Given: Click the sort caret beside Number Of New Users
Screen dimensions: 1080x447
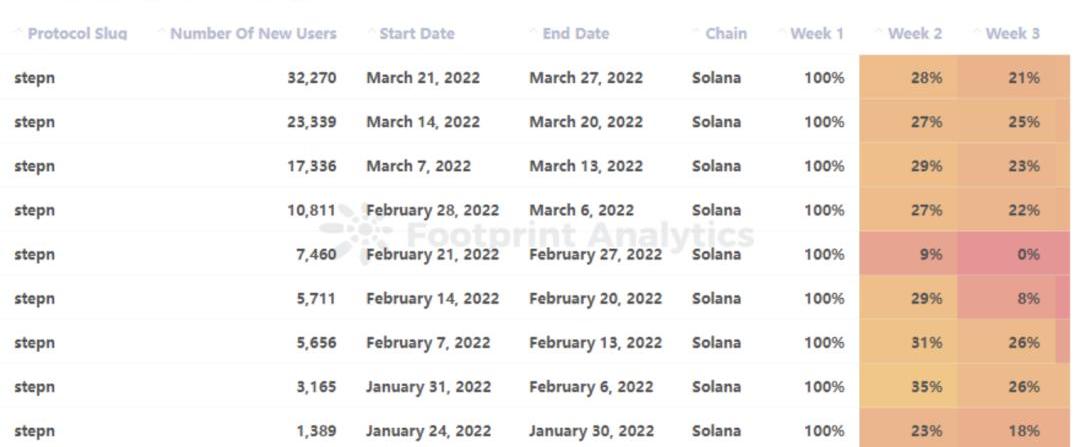Looking at the screenshot, I should [162, 33].
